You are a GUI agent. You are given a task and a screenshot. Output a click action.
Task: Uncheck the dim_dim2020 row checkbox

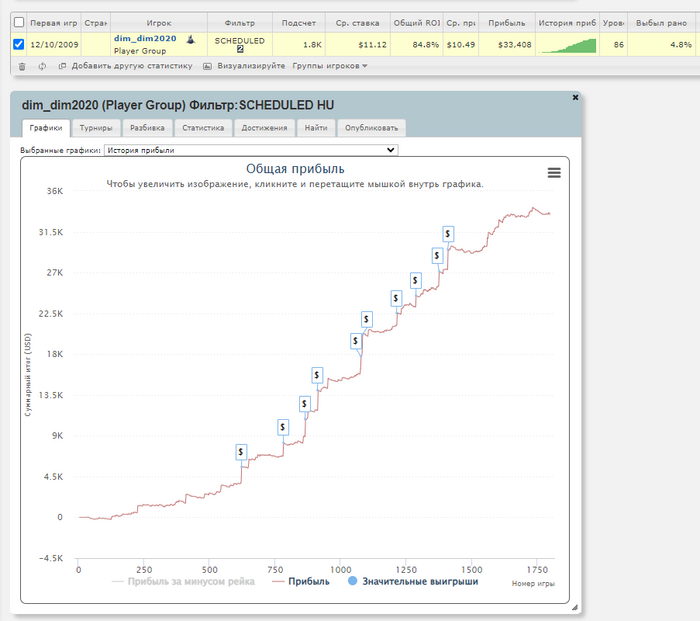(x=18, y=44)
